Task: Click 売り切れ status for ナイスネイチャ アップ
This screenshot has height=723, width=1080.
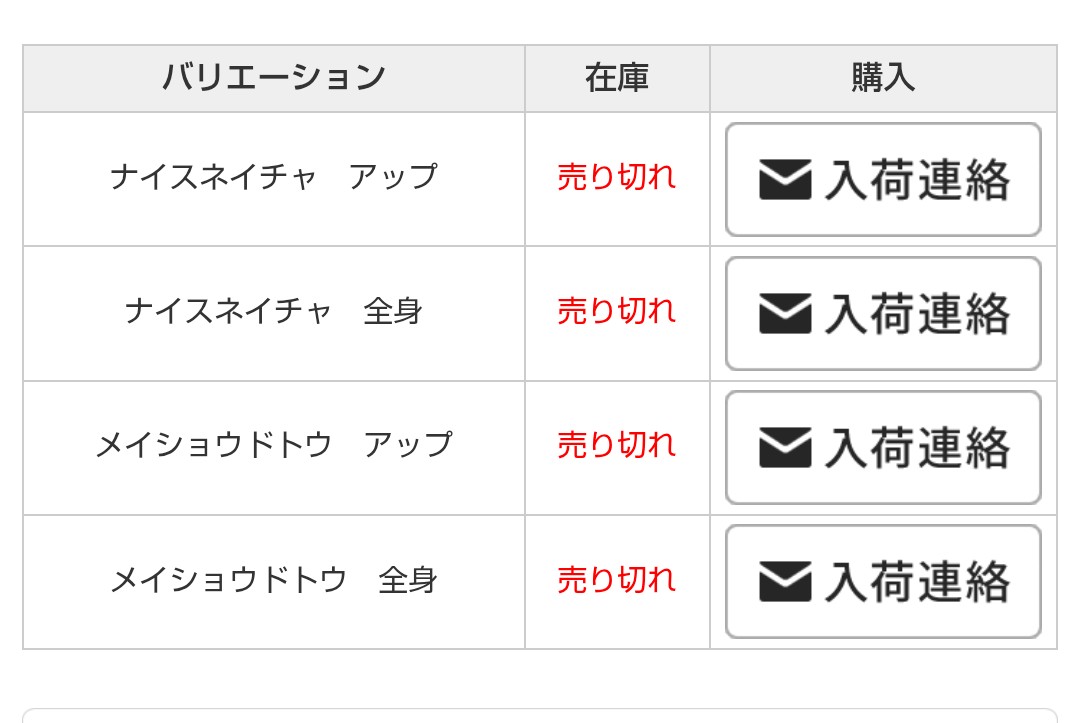Action: [x=616, y=177]
